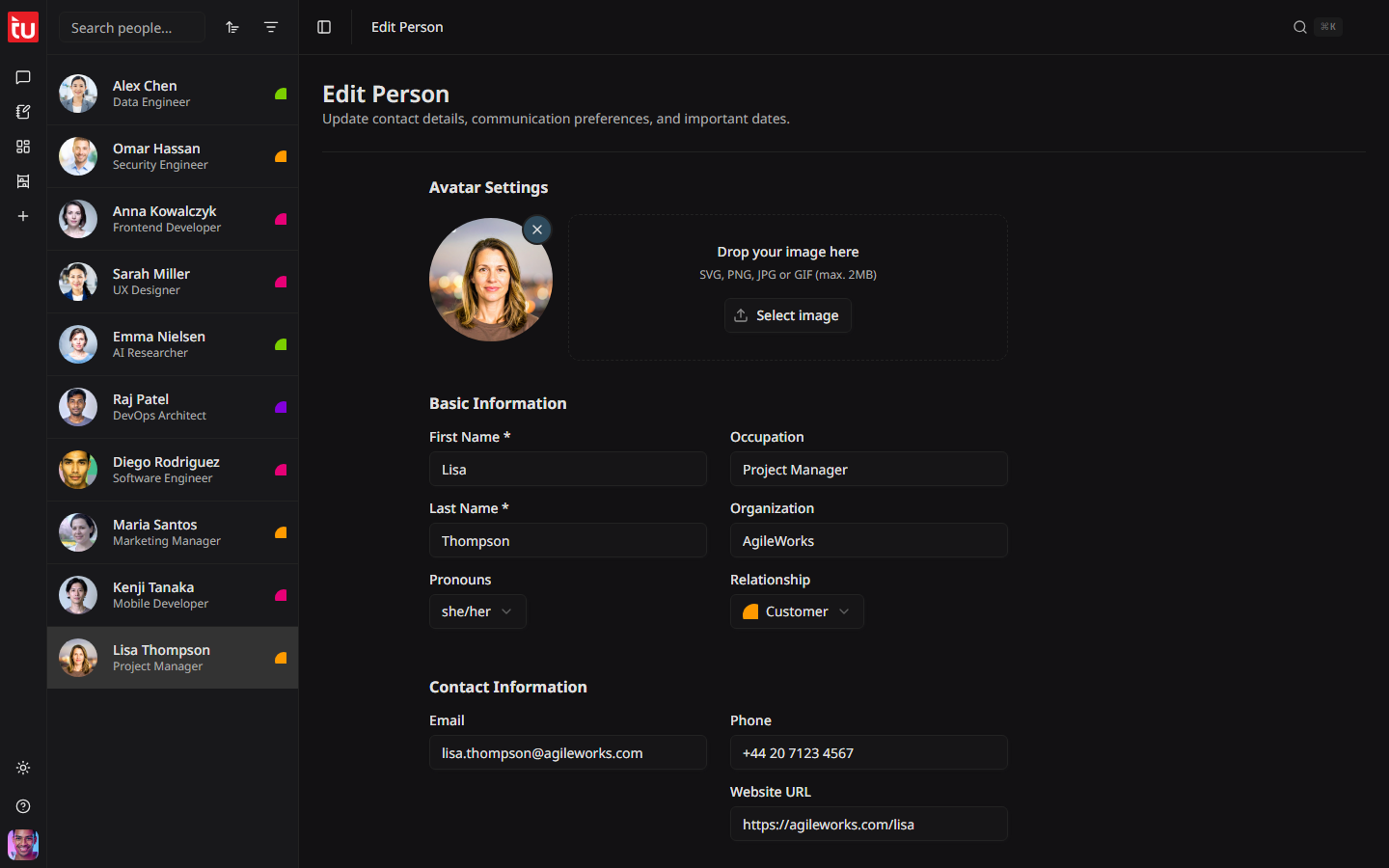This screenshot has height=868, width=1389.
Task: Select Omar Hassan in the people list
Action: (x=173, y=156)
